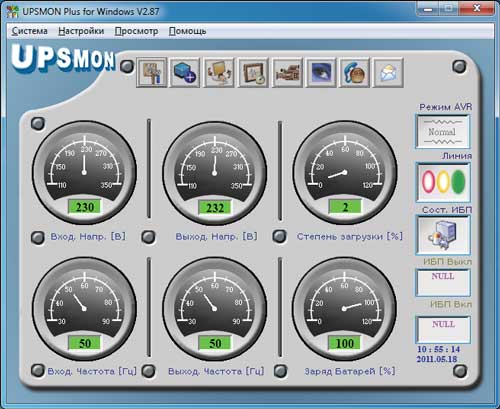
Task: Click the load level gauge showing 2
Action: coord(345,172)
